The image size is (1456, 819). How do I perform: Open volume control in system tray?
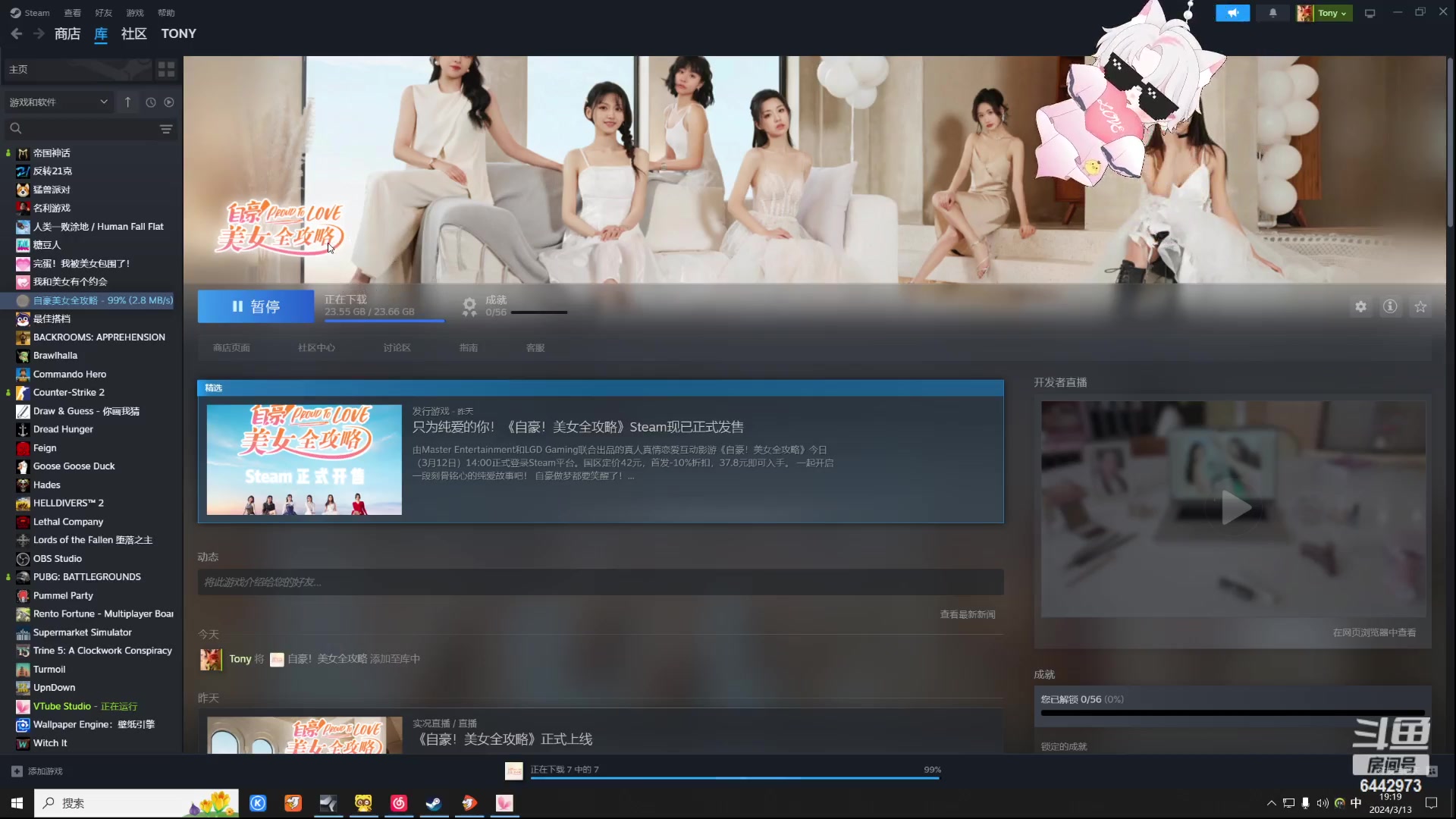point(1323,803)
